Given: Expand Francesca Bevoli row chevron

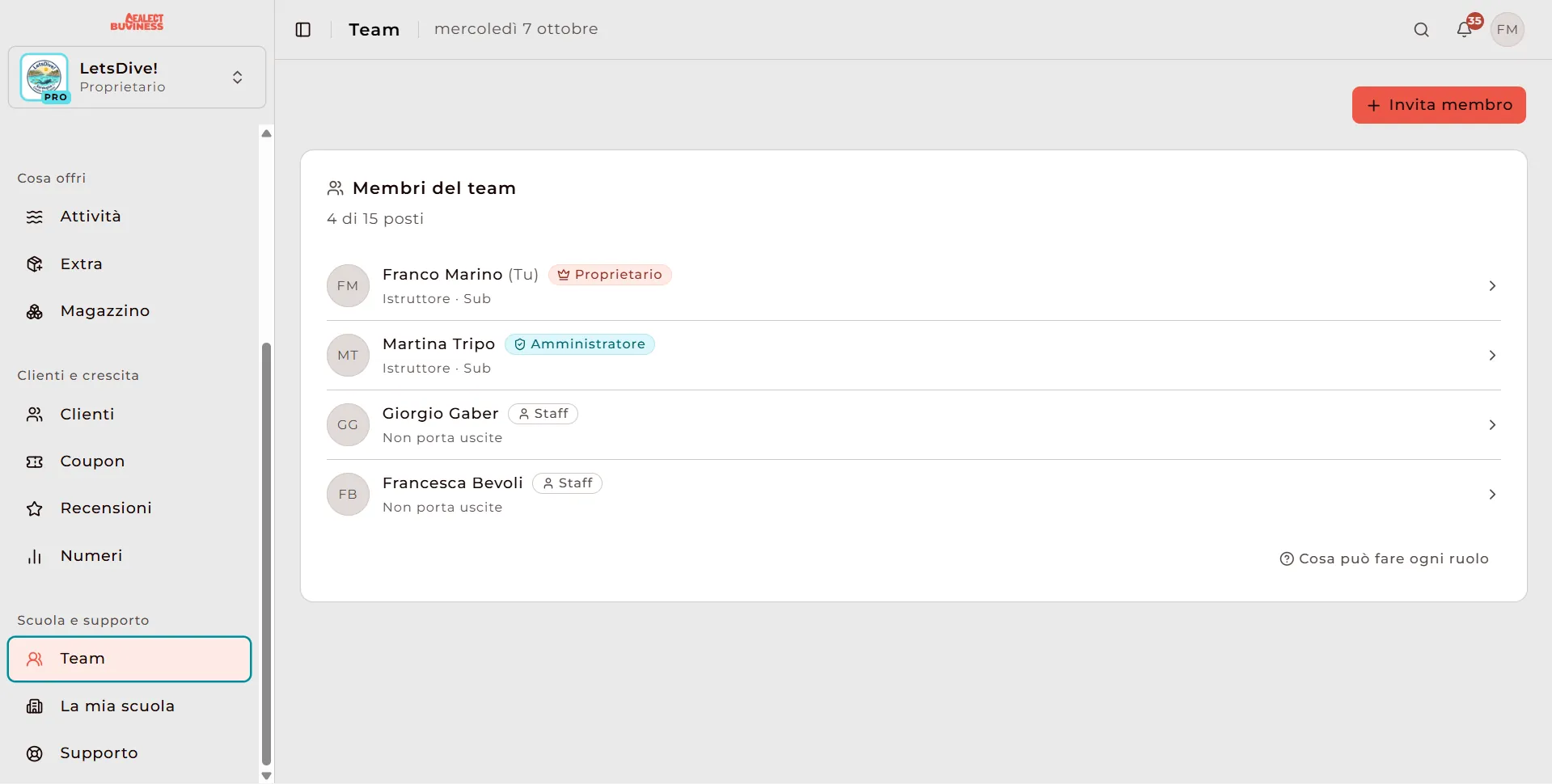Looking at the screenshot, I should click(x=1492, y=495).
